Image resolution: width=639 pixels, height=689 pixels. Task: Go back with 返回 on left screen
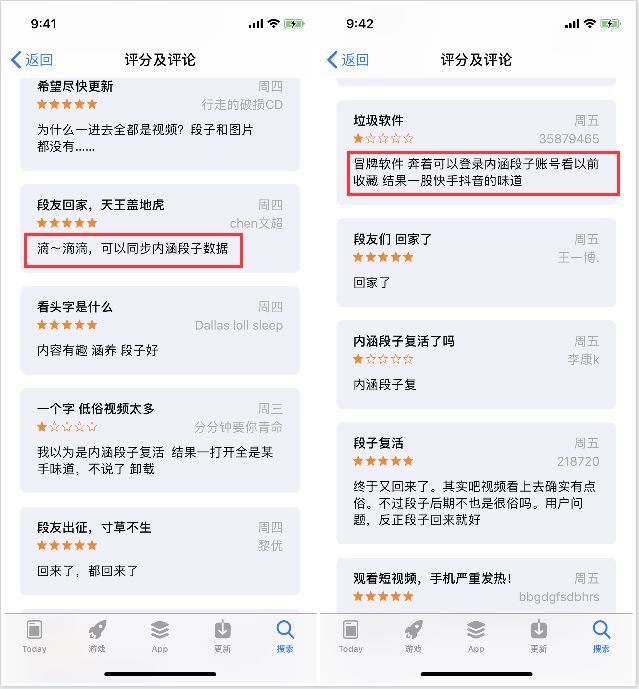pos(32,60)
